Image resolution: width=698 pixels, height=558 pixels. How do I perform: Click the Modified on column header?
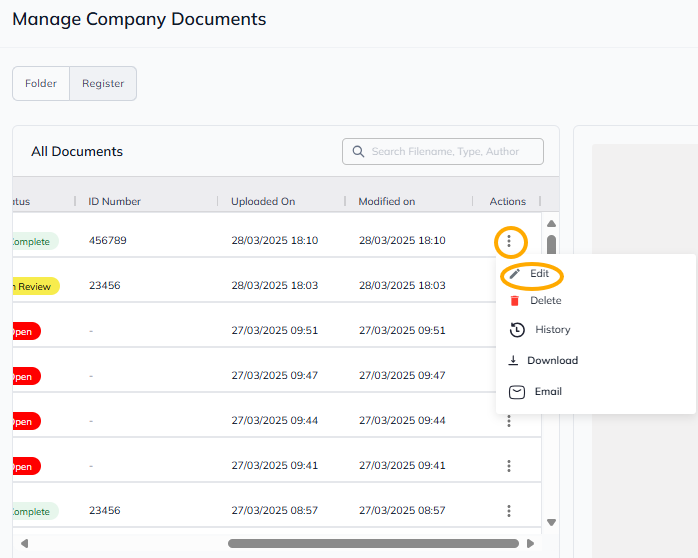(x=387, y=202)
